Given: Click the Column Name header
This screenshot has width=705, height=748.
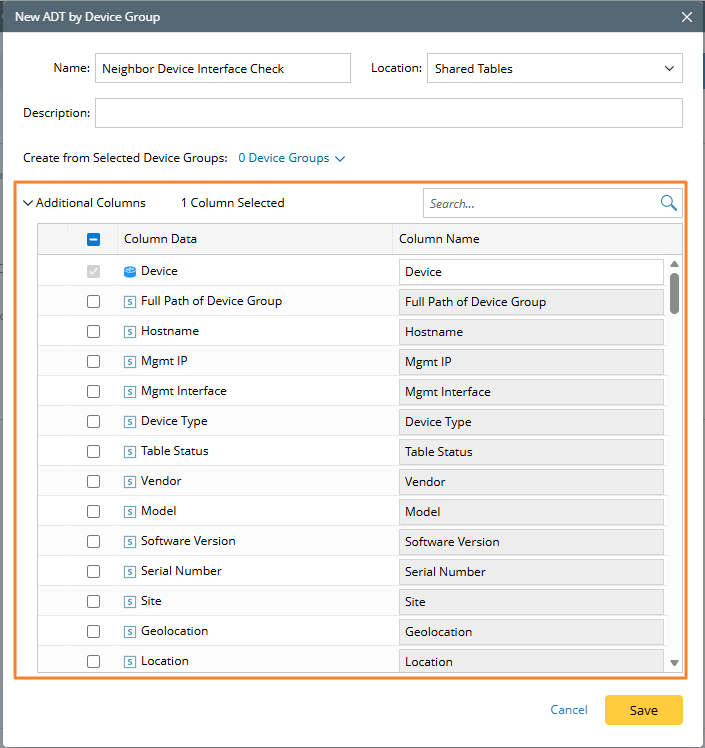Looking at the screenshot, I should pyautogui.click(x=439, y=239).
